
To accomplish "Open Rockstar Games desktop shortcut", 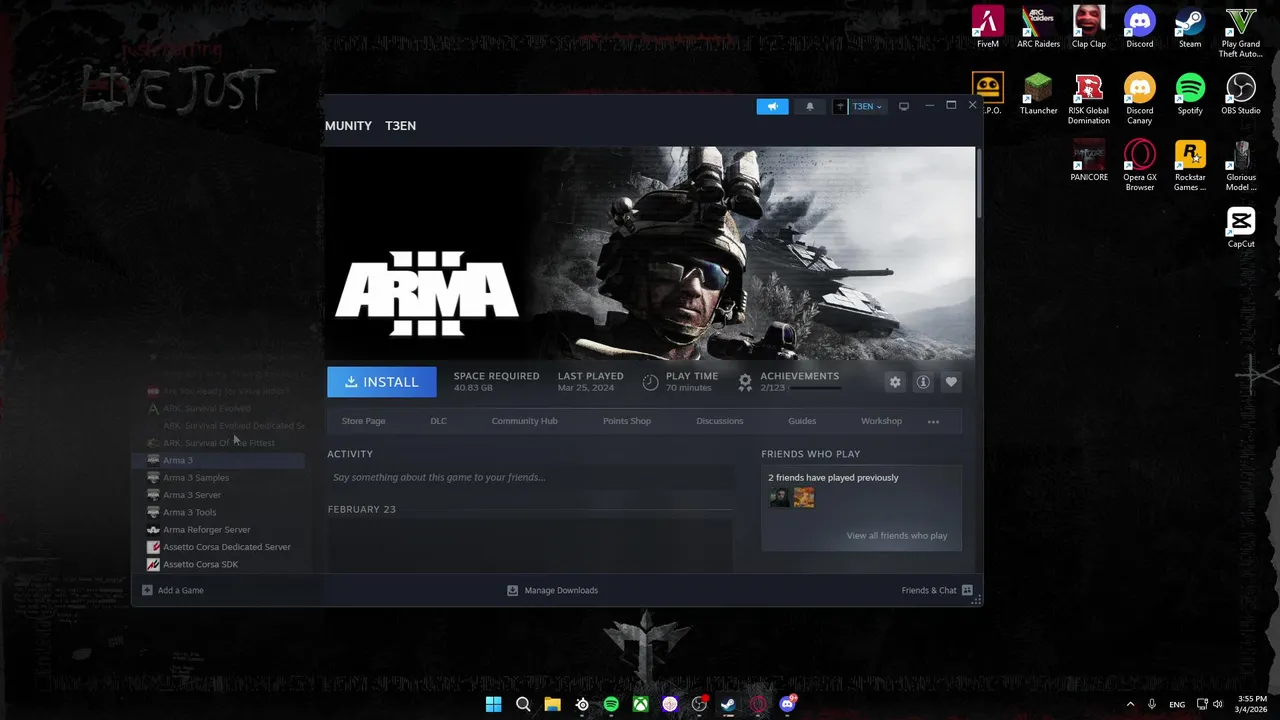I will click(x=1190, y=165).
